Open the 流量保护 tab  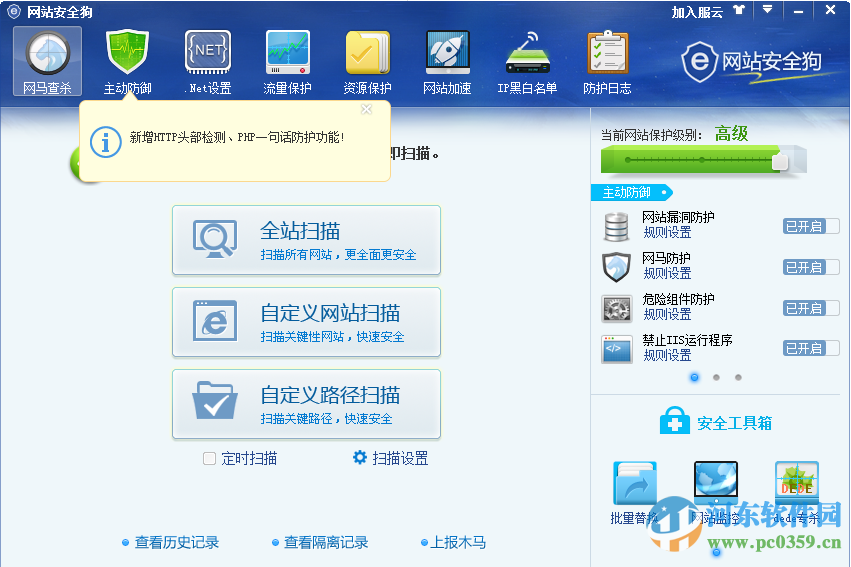click(288, 61)
